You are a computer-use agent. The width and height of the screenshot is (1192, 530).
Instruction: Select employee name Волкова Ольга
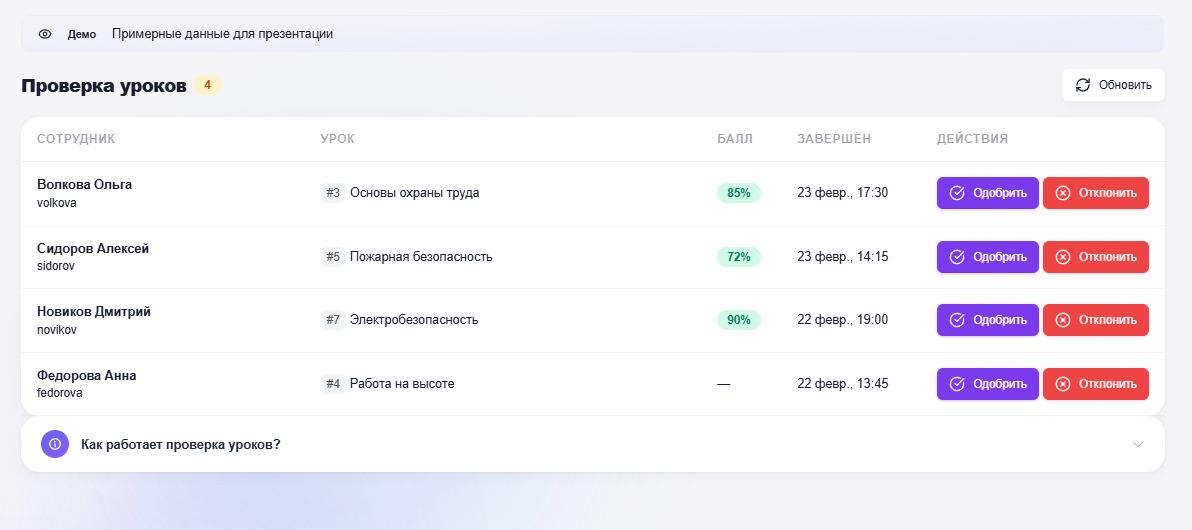(x=84, y=185)
